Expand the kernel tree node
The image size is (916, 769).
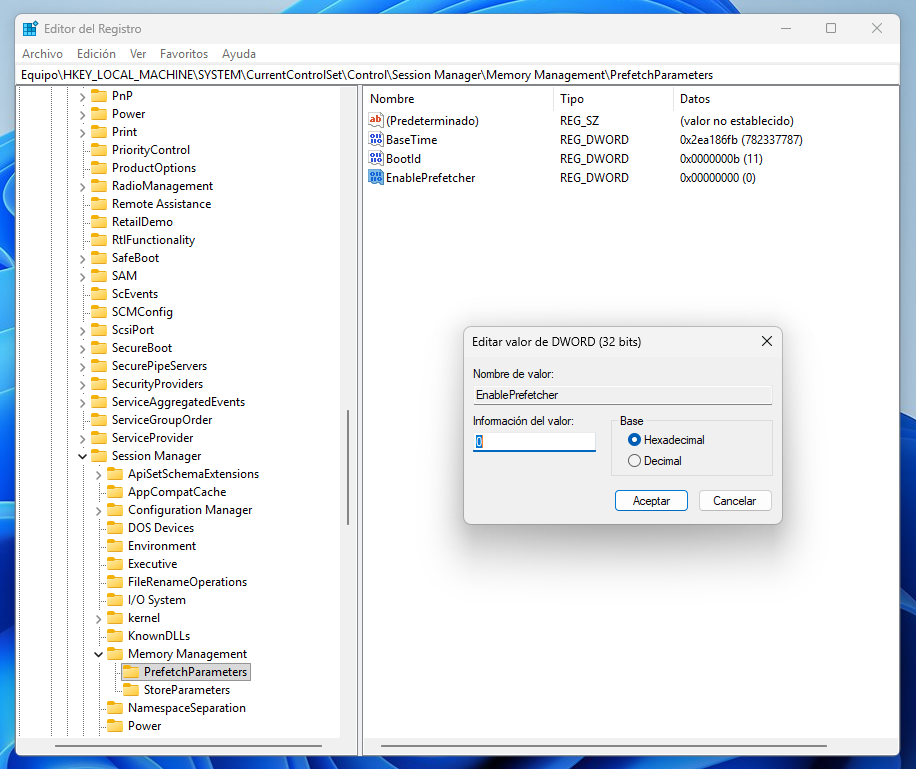pyautogui.click(x=98, y=619)
